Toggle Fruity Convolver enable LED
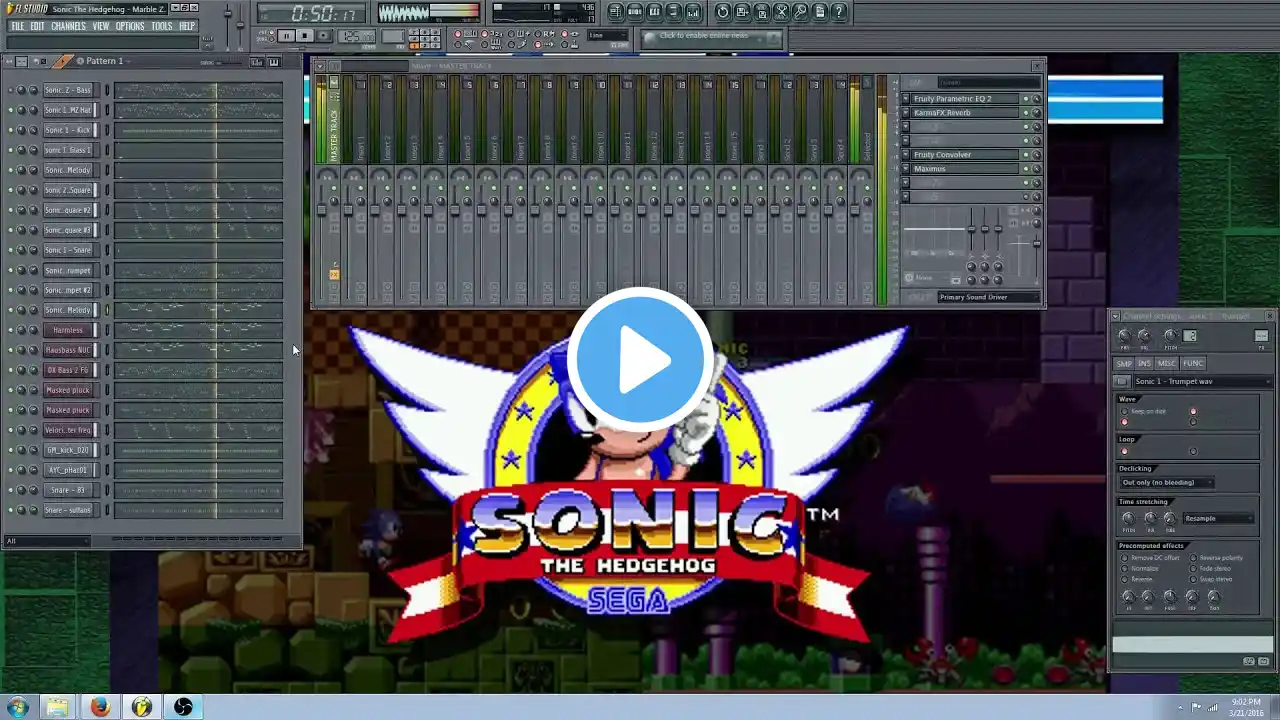 (x=1025, y=155)
